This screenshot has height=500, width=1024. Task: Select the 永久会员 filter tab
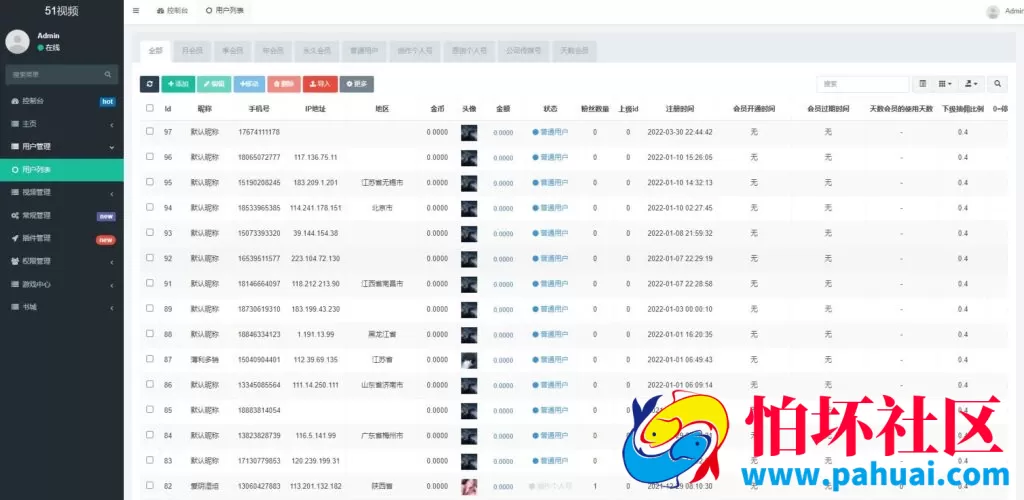click(317, 51)
